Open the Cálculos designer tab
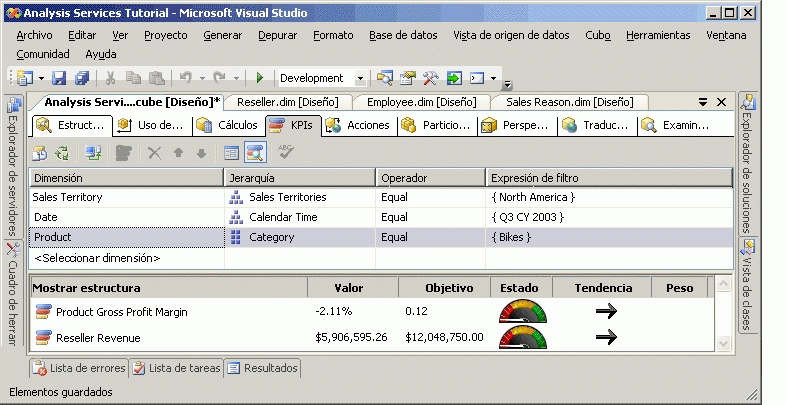This screenshot has width=786, height=405. pos(228,125)
